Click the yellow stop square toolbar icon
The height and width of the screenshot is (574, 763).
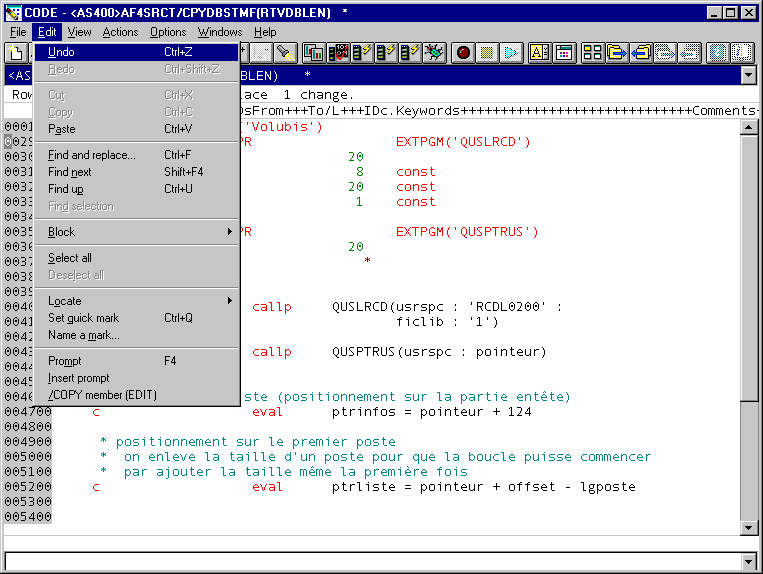point(487,53)
